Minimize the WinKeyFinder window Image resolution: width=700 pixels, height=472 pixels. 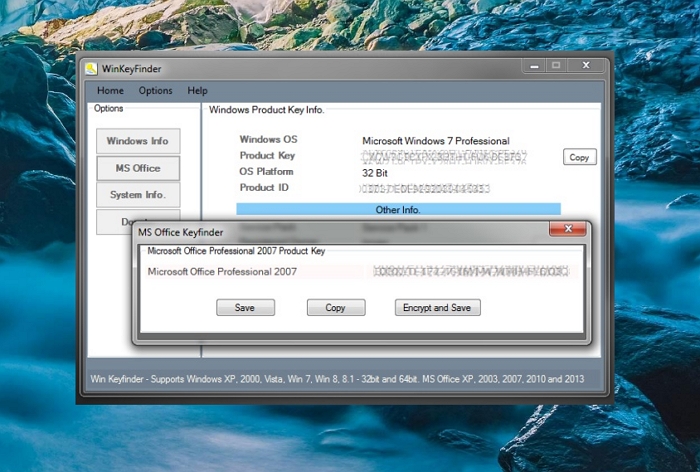tap(534, 66)
